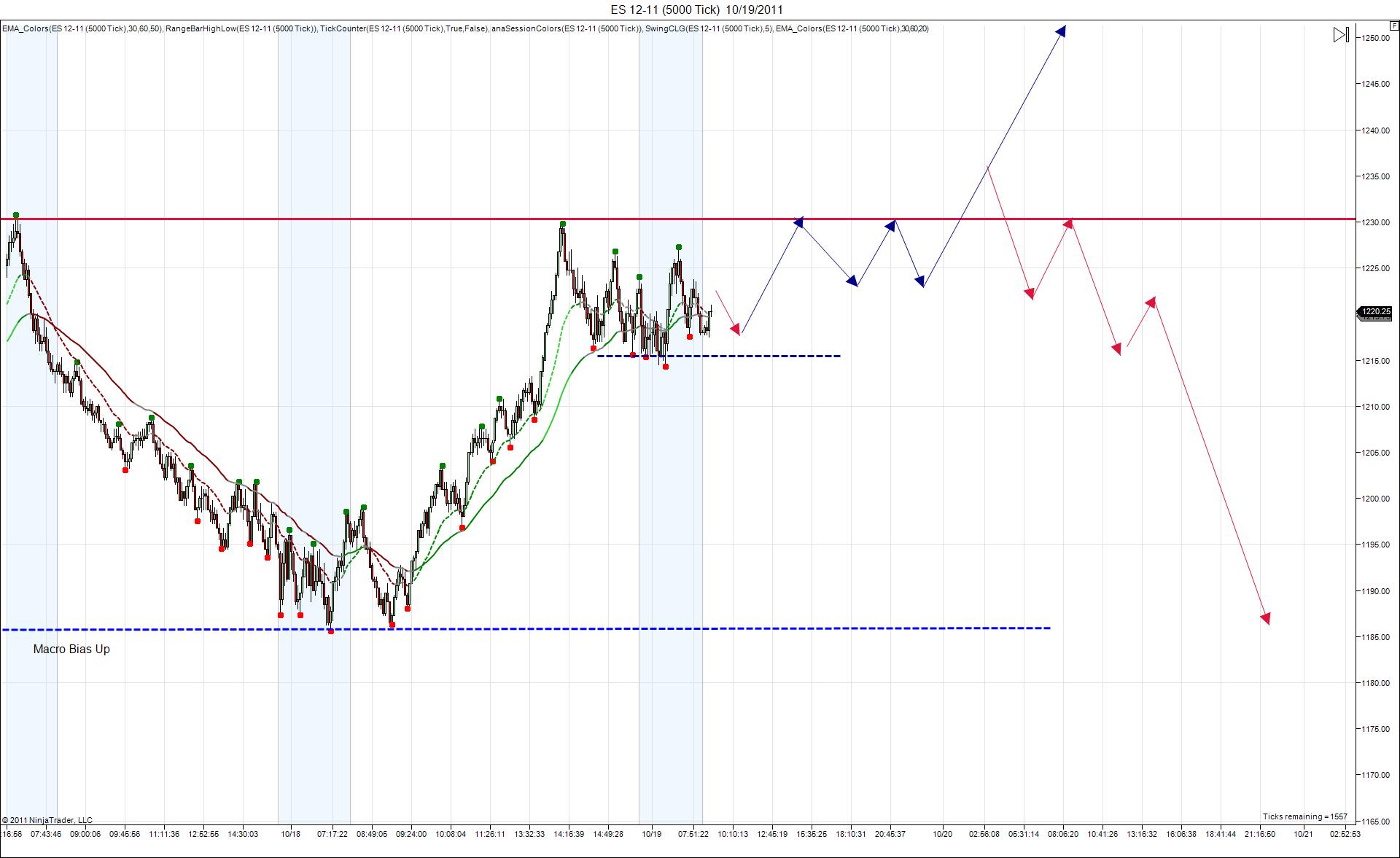The height and width of the screenshot is (858, 1400).
Task: Click the 10/19 date label on time axis
Action: tap(652, 834)
